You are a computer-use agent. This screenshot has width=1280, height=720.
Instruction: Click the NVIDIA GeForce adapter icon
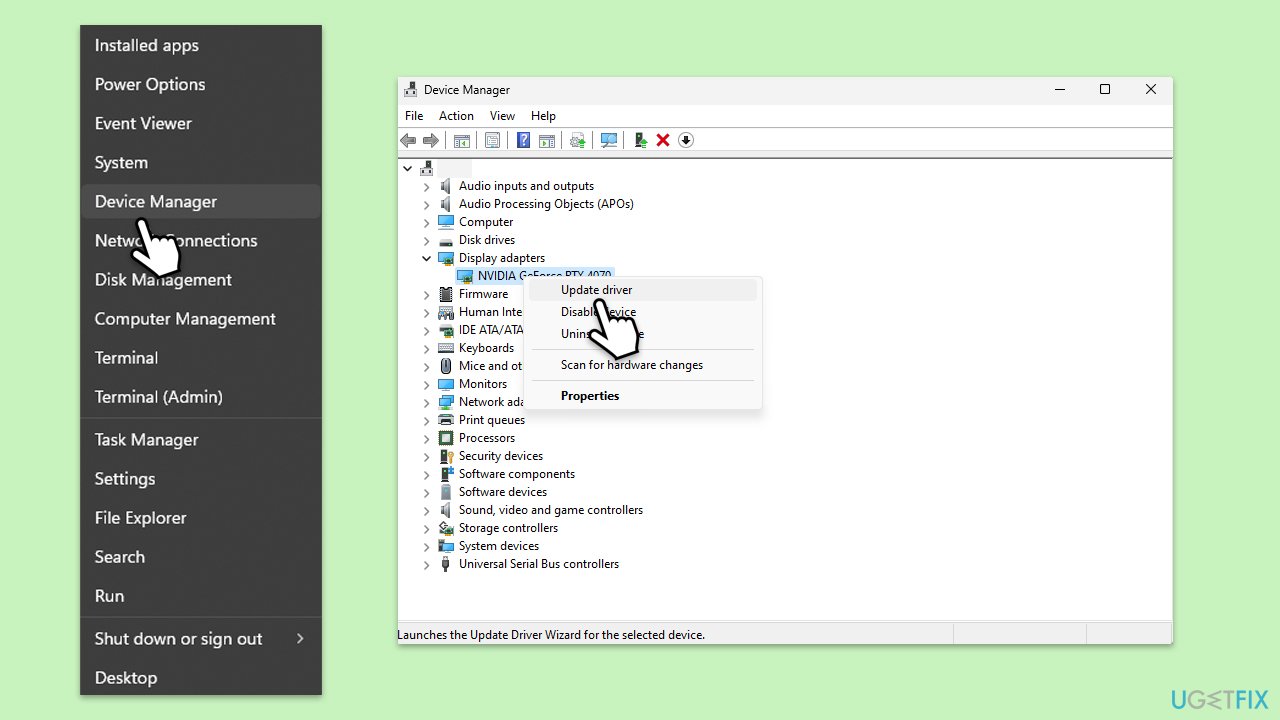tap(465, 276)
